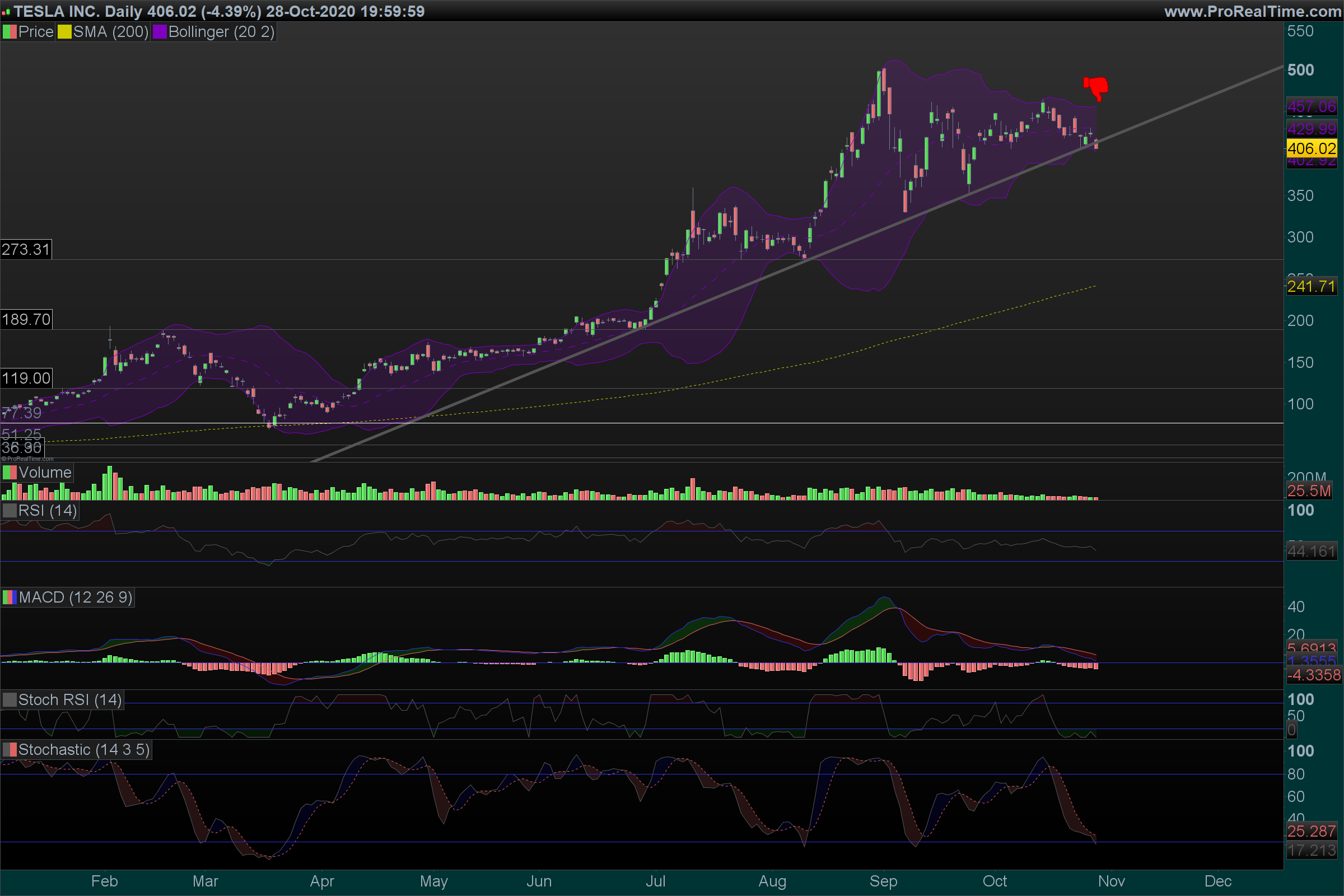Click the yellow 406.02 current price tag
The height and width of the screenshot is (896, 1344).
[1312, 149]
